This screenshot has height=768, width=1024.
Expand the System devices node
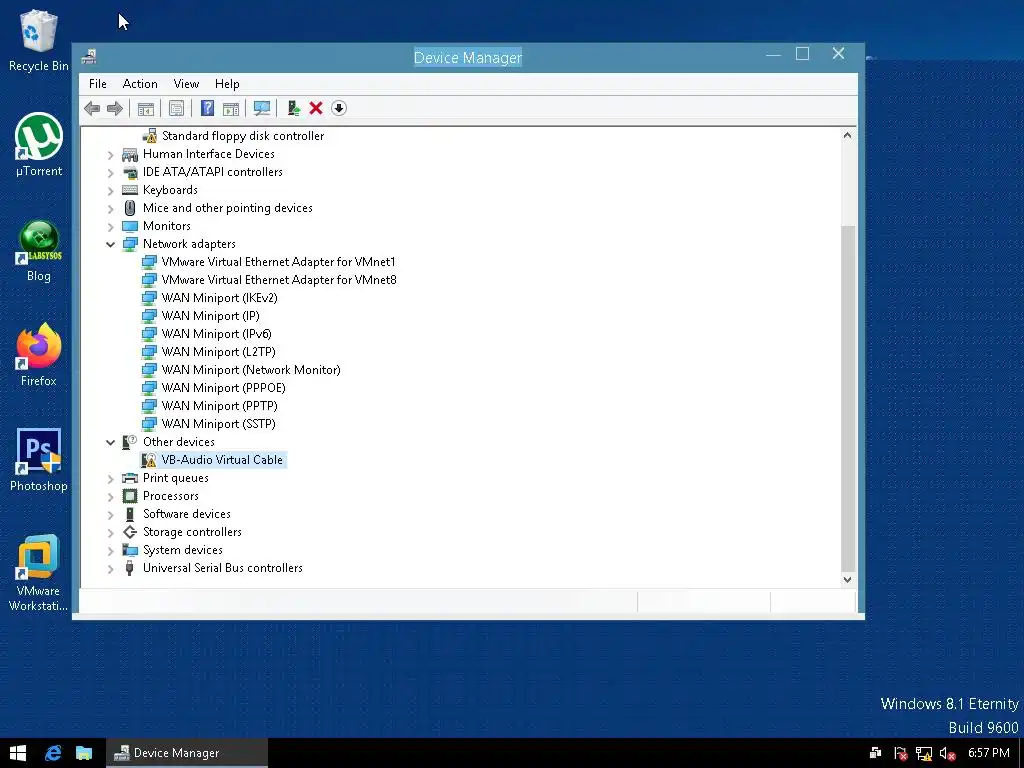pos(110,551)
